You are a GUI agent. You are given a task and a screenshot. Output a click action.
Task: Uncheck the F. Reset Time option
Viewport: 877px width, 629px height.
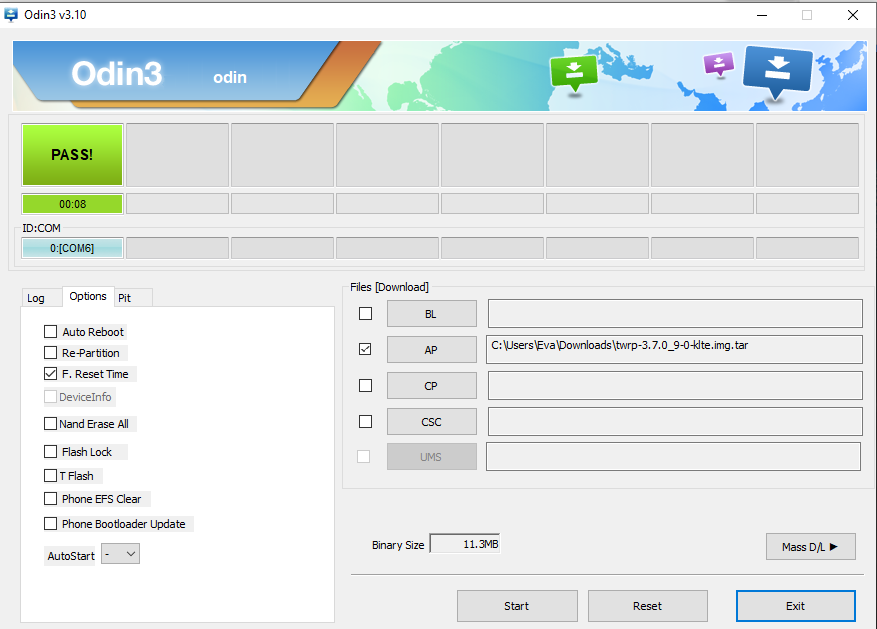tap(51, 374)
